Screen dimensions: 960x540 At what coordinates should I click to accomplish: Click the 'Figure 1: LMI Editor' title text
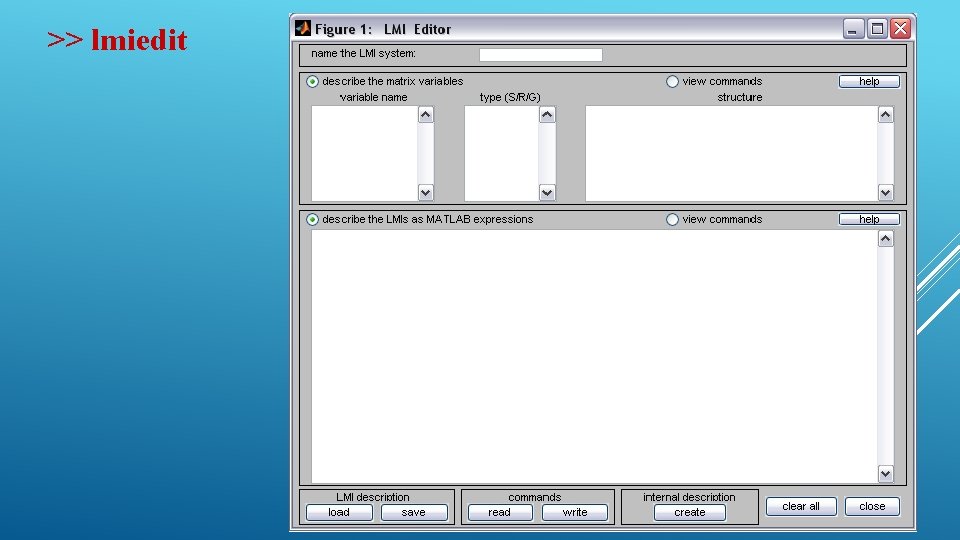point(383,29)
